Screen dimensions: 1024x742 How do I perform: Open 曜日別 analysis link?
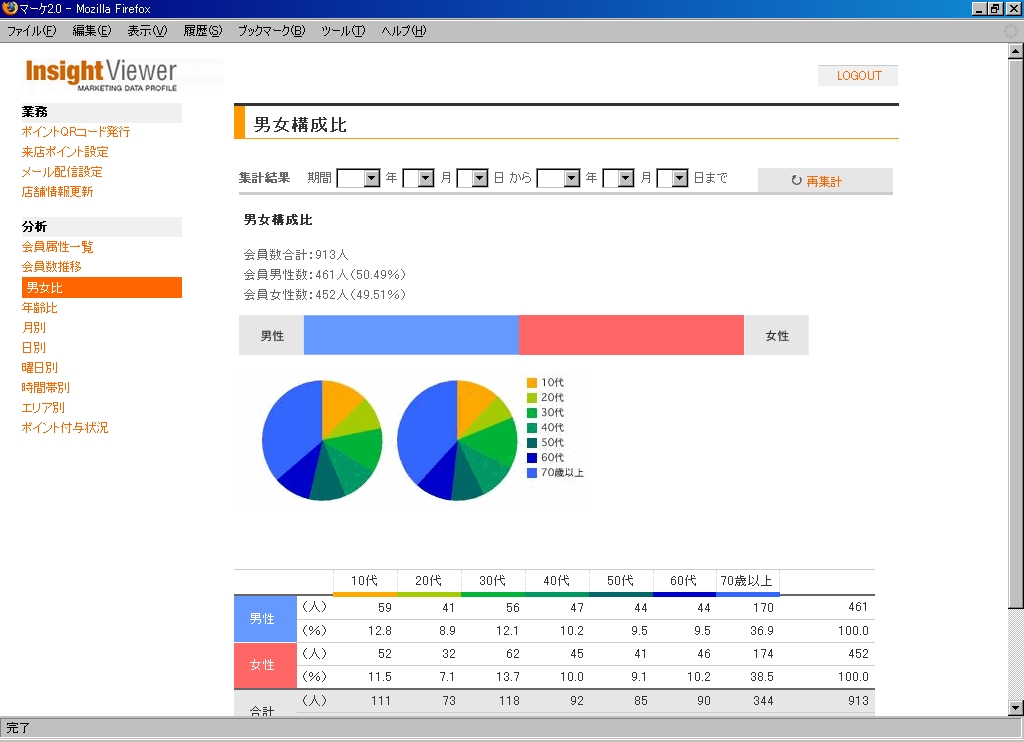39,367
